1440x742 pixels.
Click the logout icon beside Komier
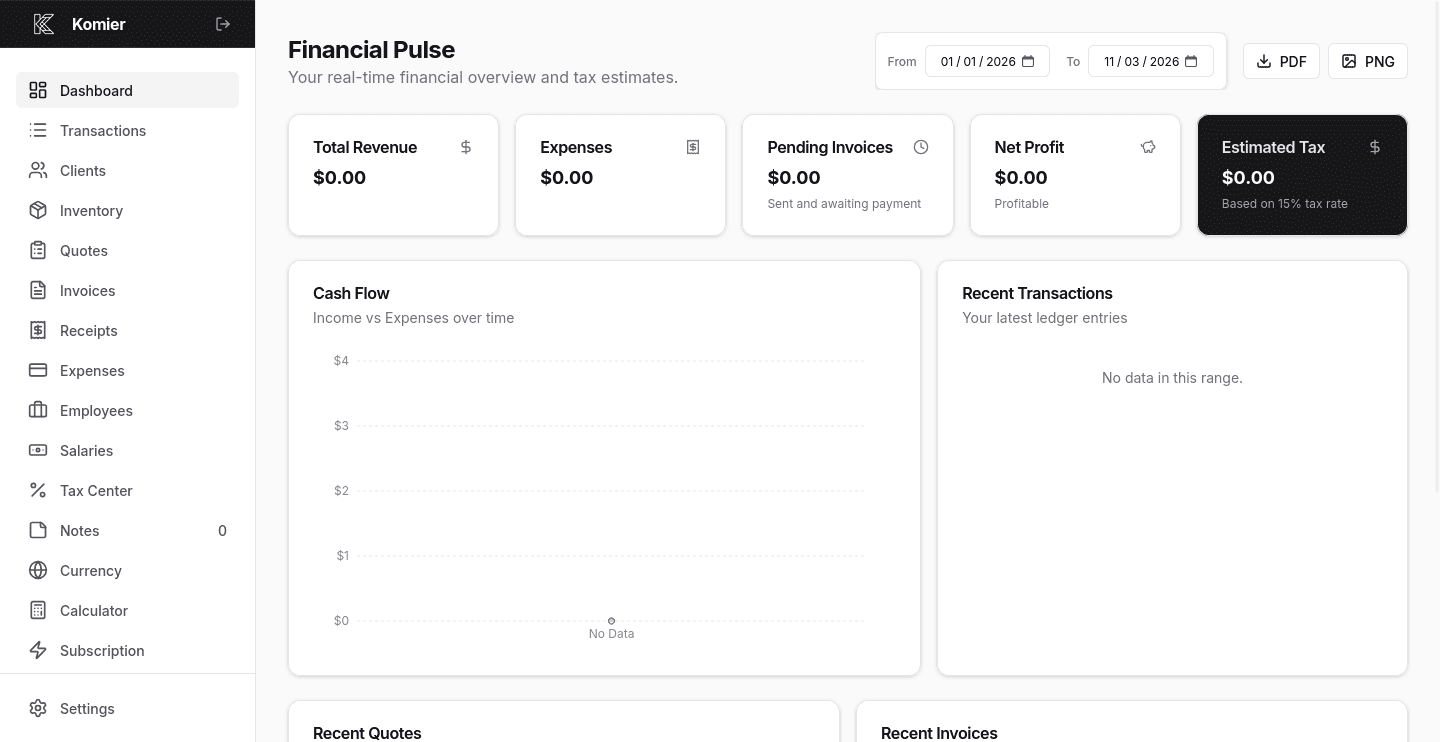pyautogui.click(x=223, y=24)
